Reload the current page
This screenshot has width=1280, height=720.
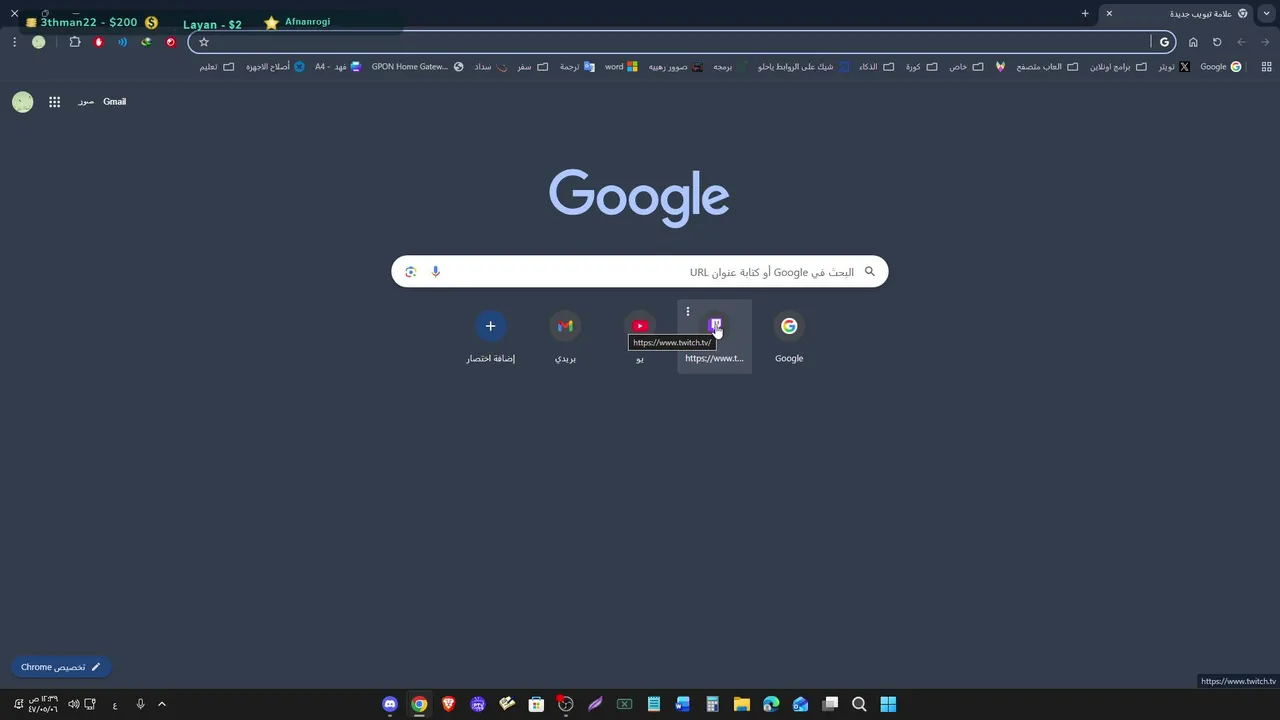pos(1217,42)
